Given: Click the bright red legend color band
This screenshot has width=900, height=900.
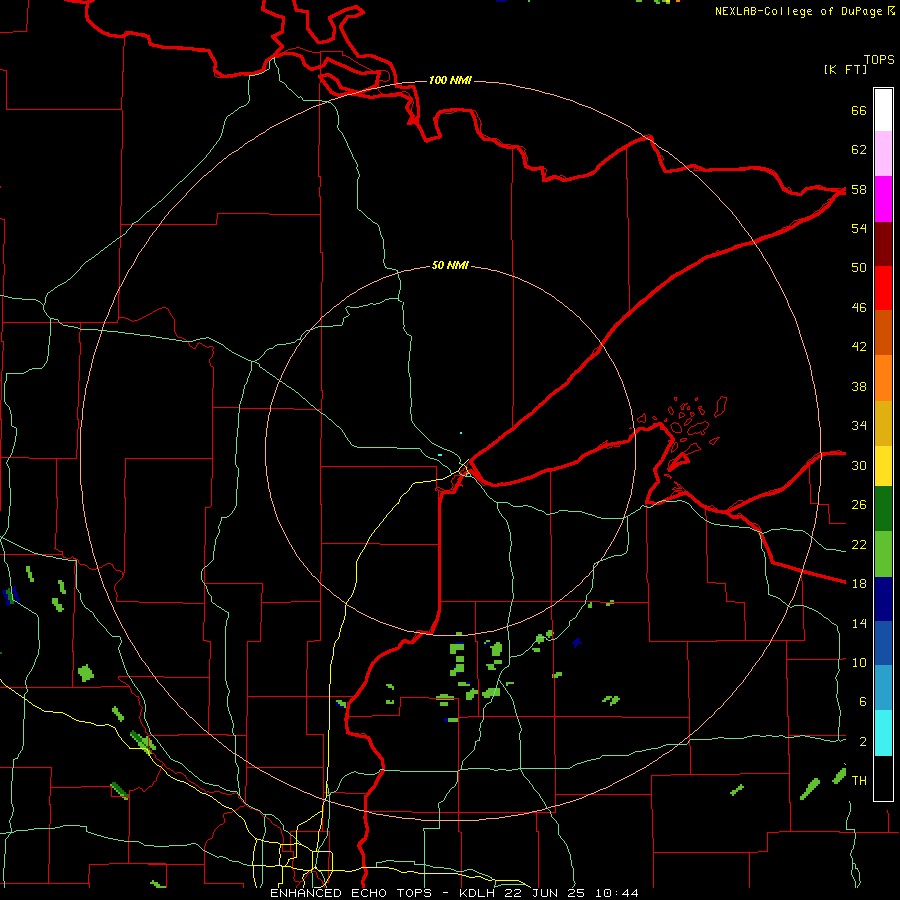Looking at the screenshot, I should click(883, 288).
